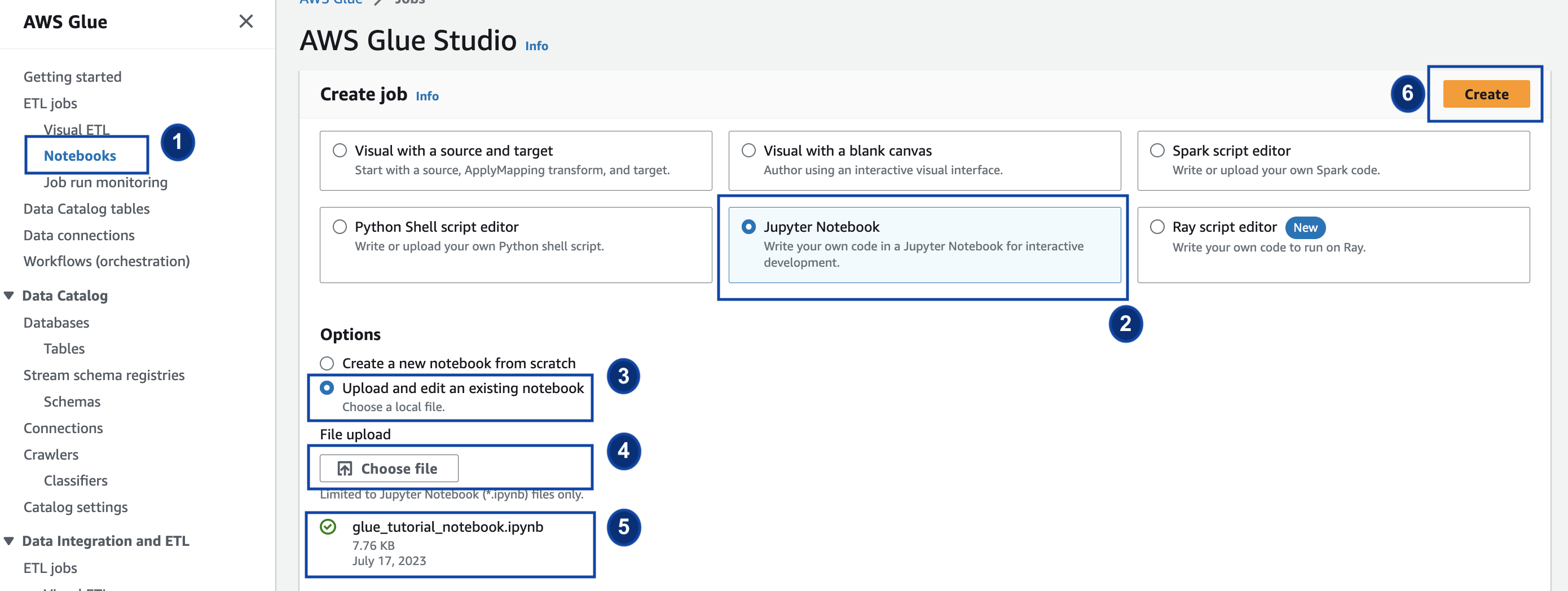Open Data Catalog tables in sidebar
The image size is (1568, 591).
(x=86, y=209)
